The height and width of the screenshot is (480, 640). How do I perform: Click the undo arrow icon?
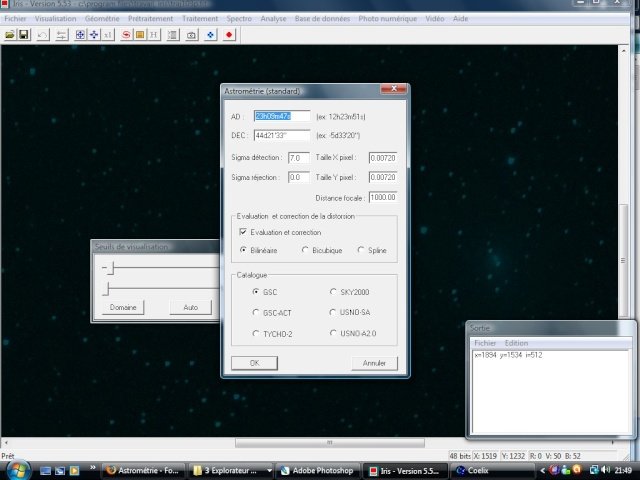coord(42,35)
